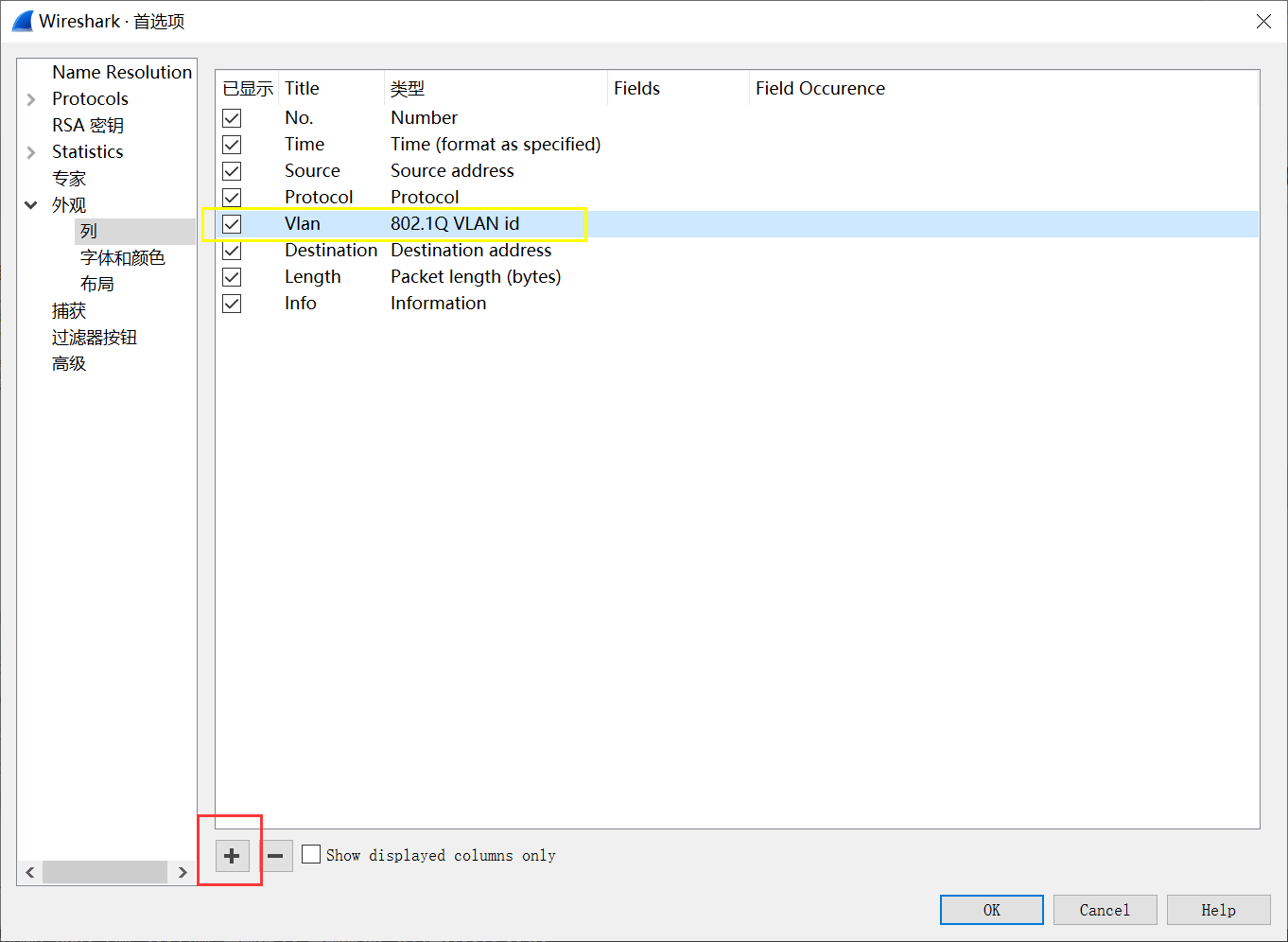
Task: Toggle the Destination column displayed checkbox
Action: click(x=232, y=251)
